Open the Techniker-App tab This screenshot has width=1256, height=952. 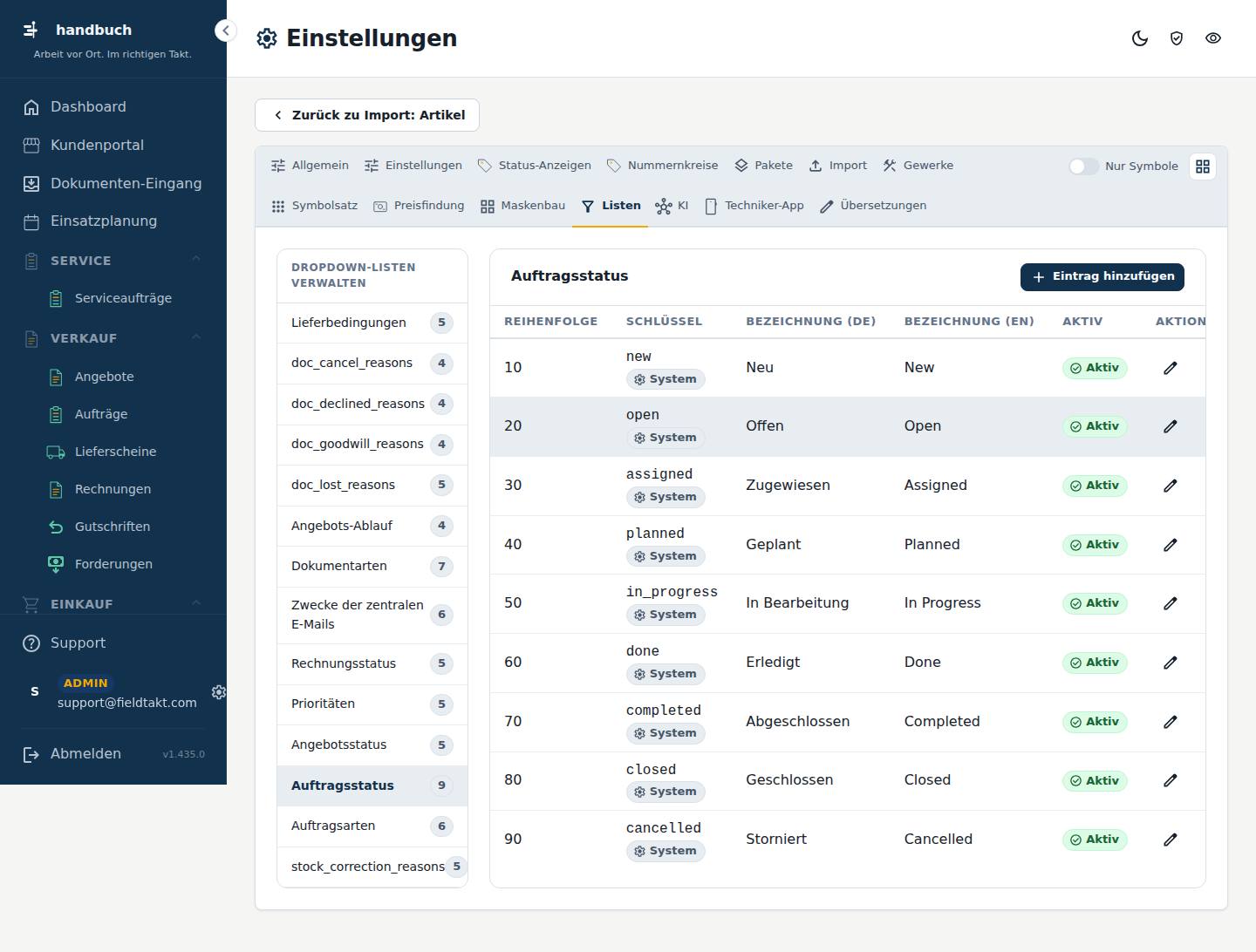(x=754, y=206)
